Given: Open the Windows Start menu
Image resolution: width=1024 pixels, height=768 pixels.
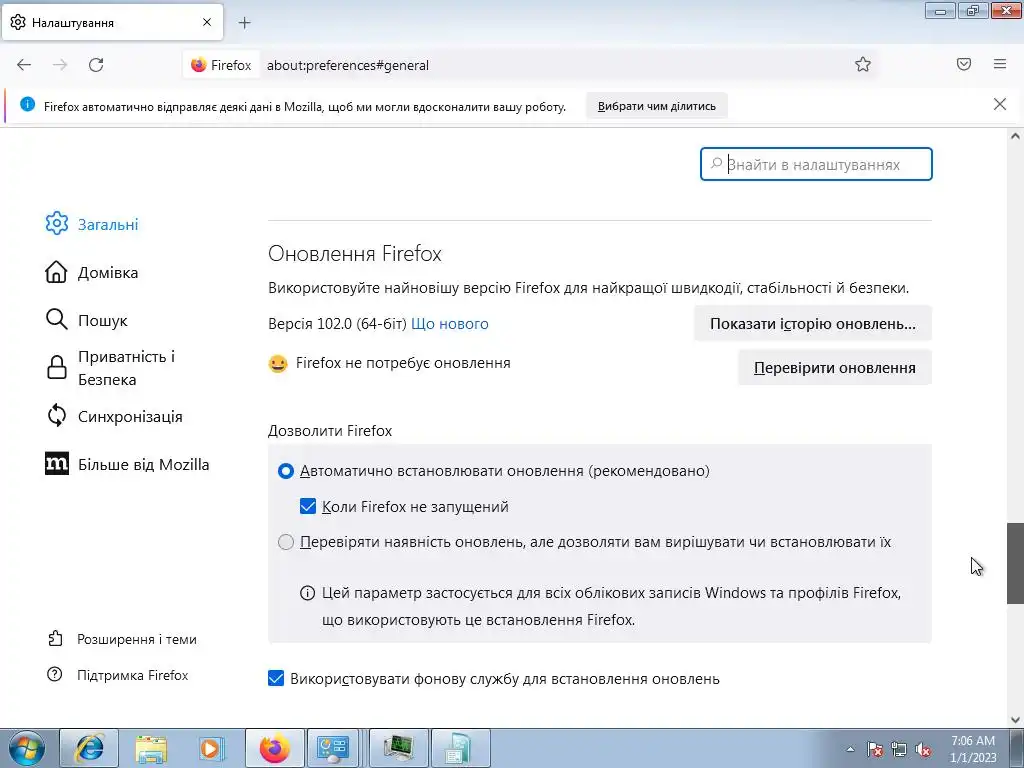Looking at the screenshot, I should 26,748.
